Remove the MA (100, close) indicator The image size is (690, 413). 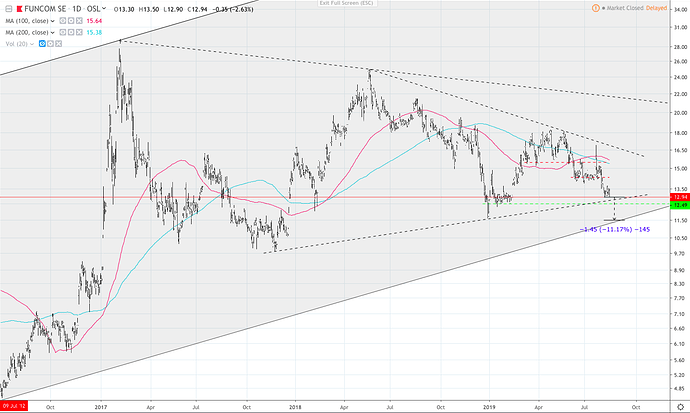pyautogui.click(x=79, y=21)
